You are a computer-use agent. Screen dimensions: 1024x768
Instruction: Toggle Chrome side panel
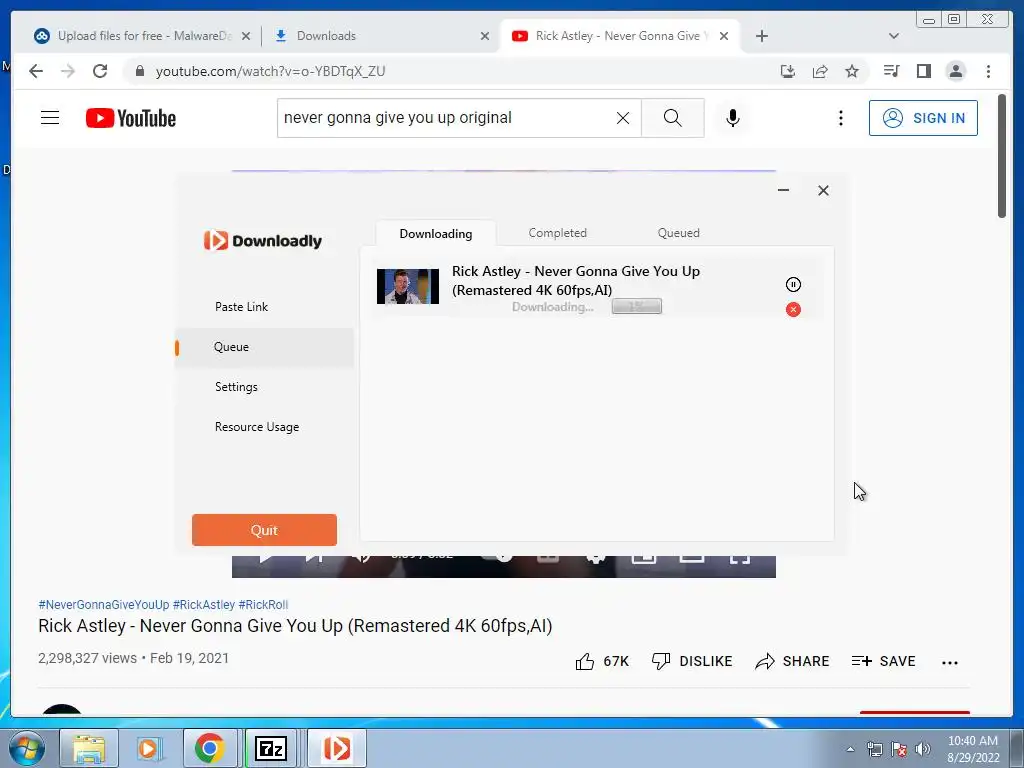923,71
